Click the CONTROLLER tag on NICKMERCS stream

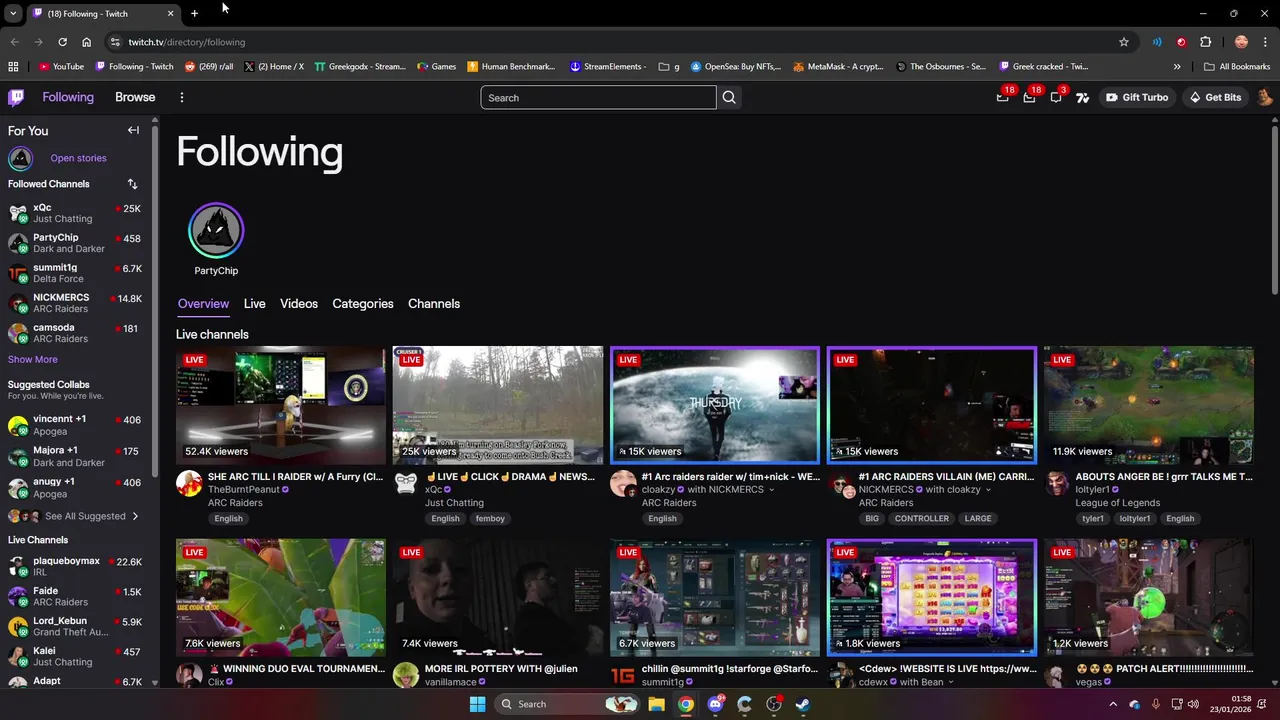[921, 518]
